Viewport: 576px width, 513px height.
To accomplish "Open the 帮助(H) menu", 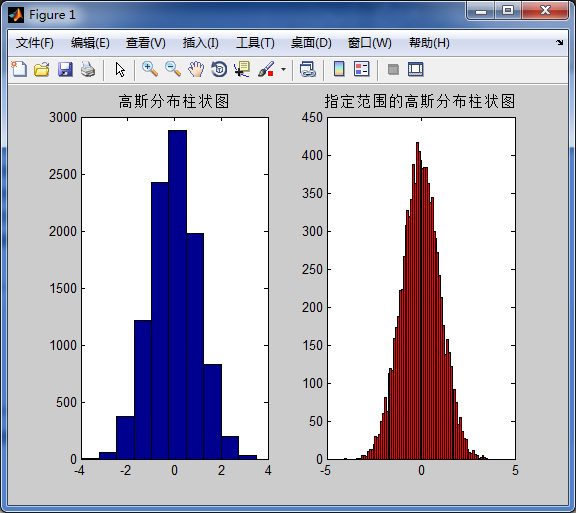I will point(429,43).
